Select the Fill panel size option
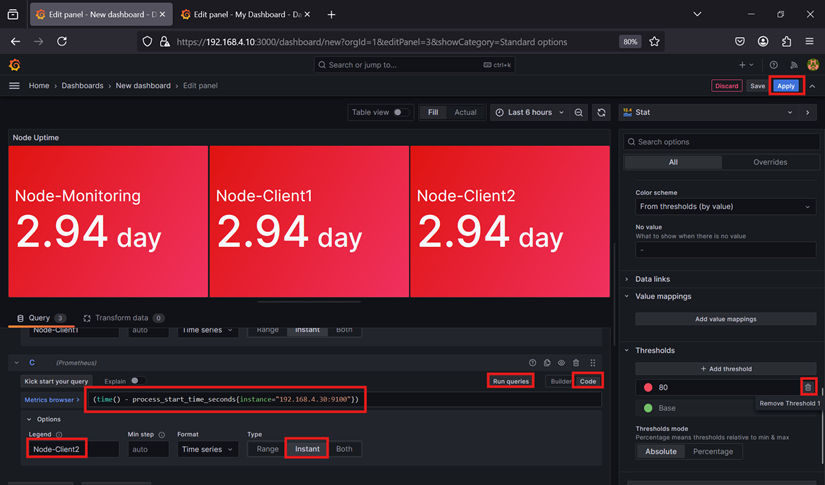This screenshot has height=485, width=825. pyautogui.click(x=433, y=113)
